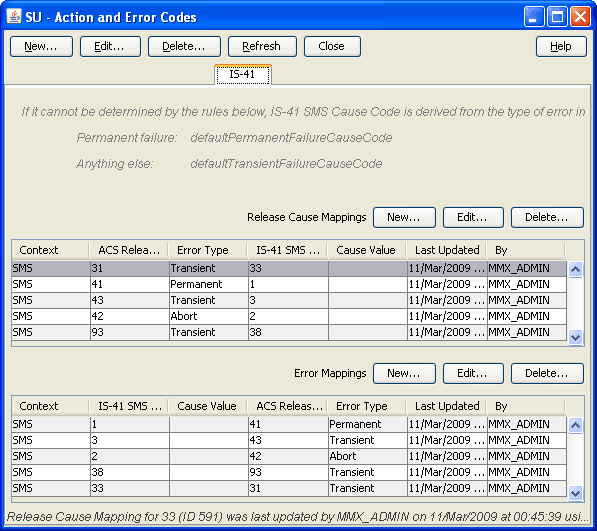The image size is (597, 531).
Task: Click the Release Cause table scroll up arrow
Action: 575,269
